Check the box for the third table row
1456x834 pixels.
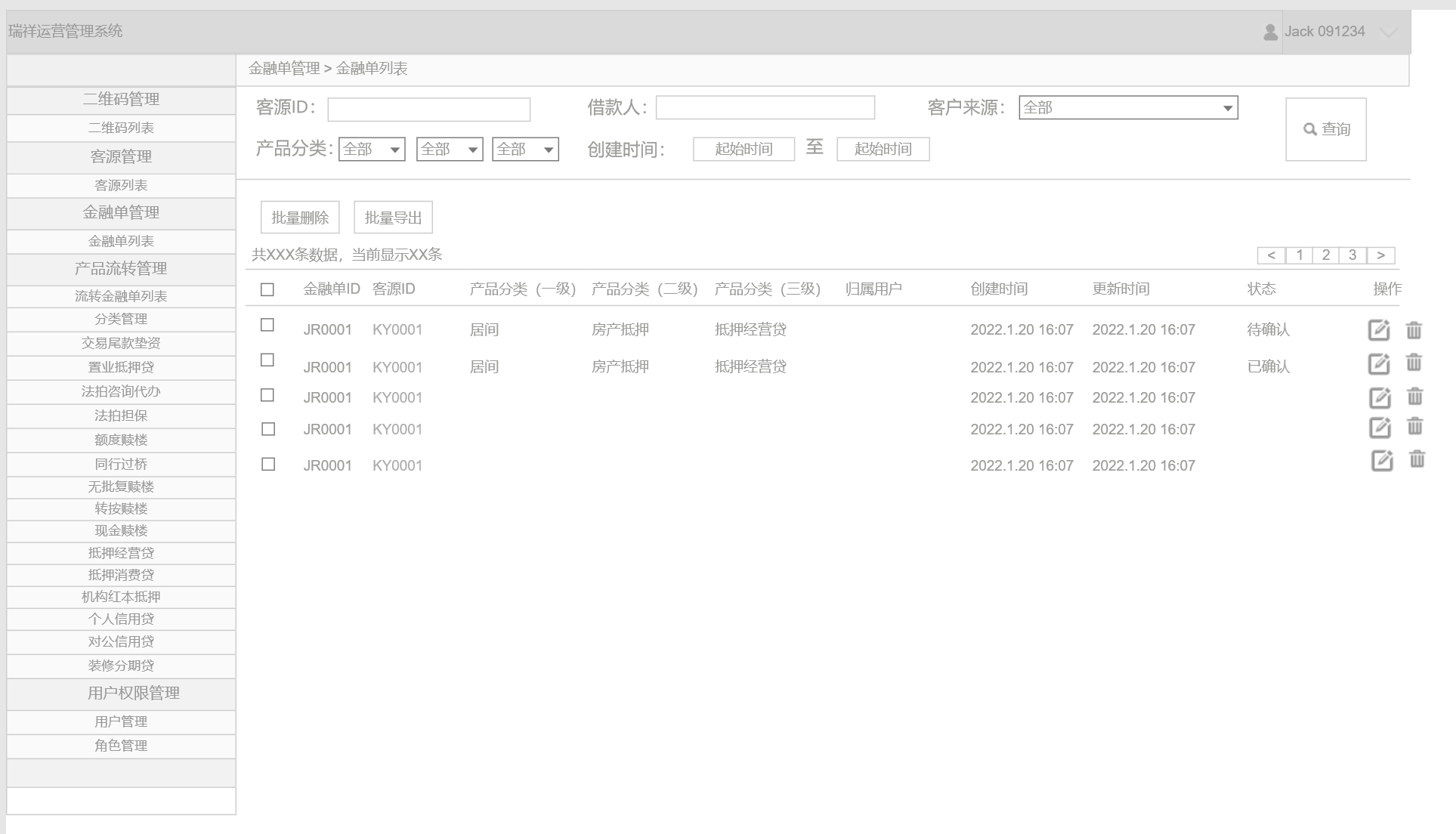(267, 395)
